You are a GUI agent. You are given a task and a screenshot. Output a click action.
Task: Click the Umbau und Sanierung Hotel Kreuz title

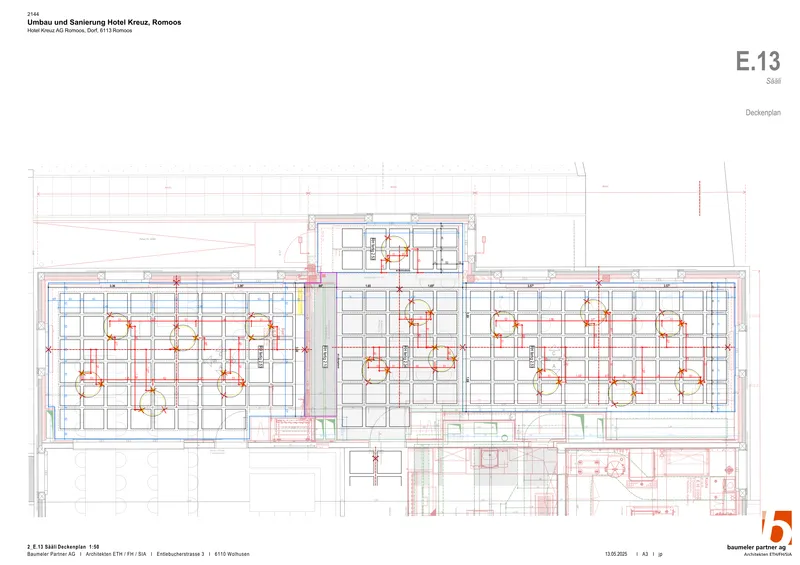(104, 22)
